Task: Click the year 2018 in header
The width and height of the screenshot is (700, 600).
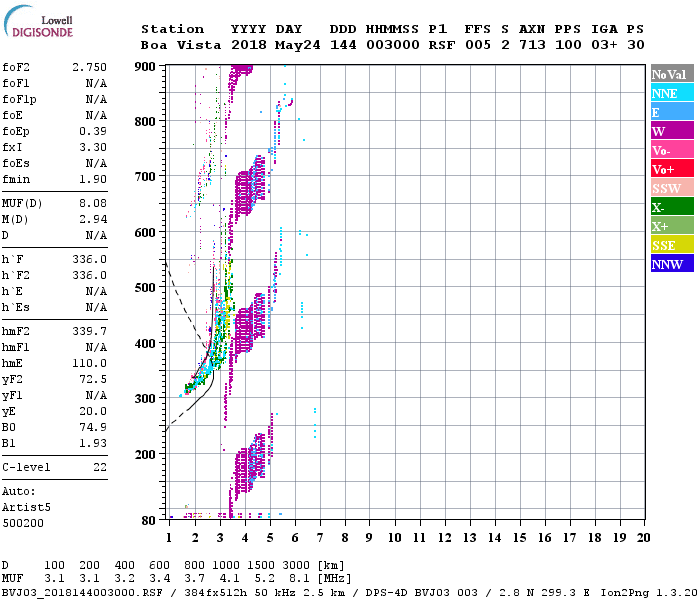Action: click(249, 45)
